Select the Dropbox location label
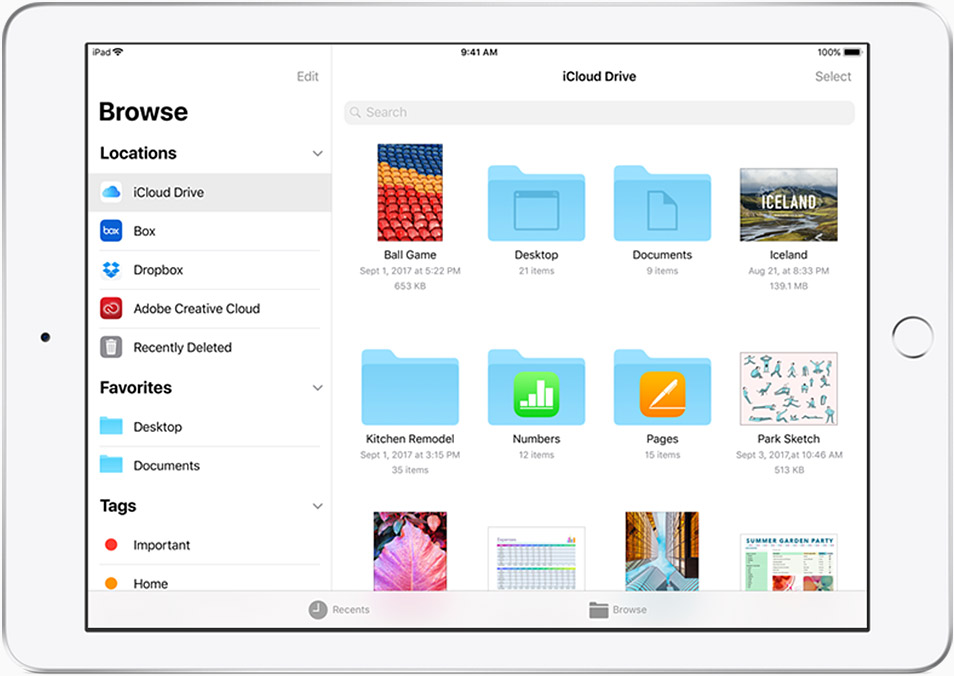The width and height of the screenshot is (954, 676). (158, 270)
